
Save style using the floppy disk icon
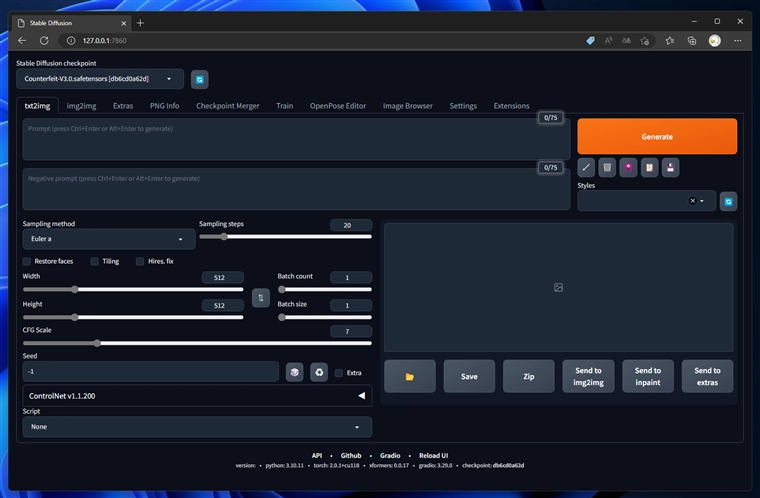[x=670, y=168]
